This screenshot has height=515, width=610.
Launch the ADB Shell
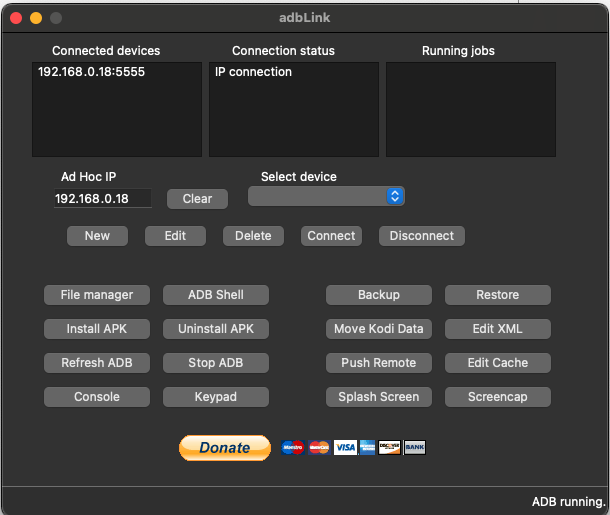pyautogui.click(x=216, y=295)
